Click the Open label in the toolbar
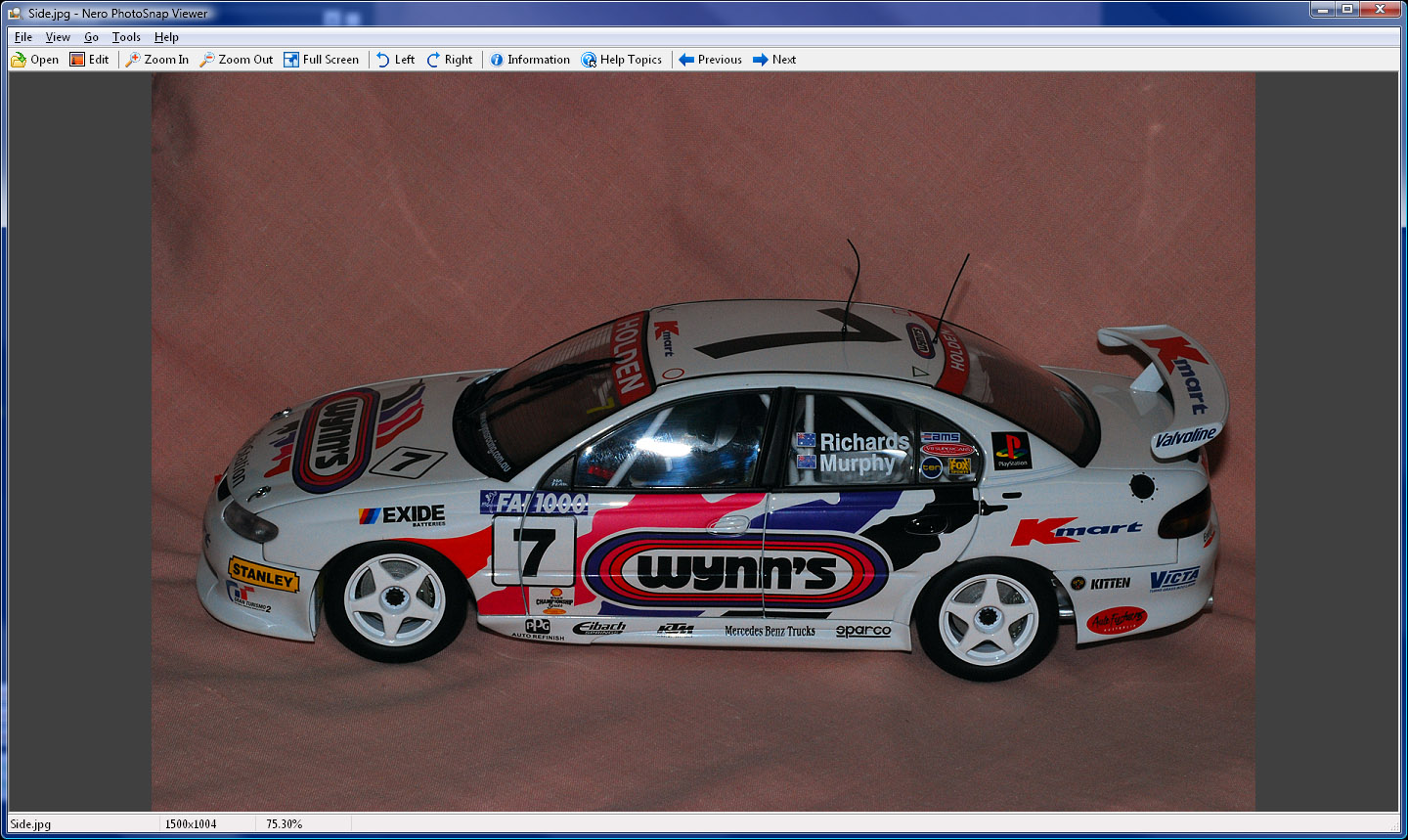 (x=45, y=60)
